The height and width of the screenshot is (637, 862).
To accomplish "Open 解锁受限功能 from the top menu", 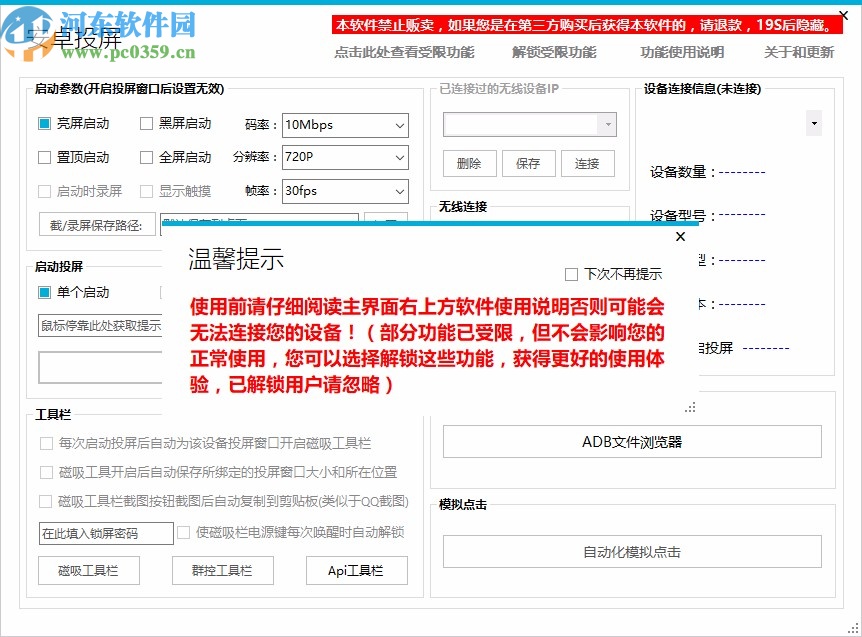I will (552, 54).
